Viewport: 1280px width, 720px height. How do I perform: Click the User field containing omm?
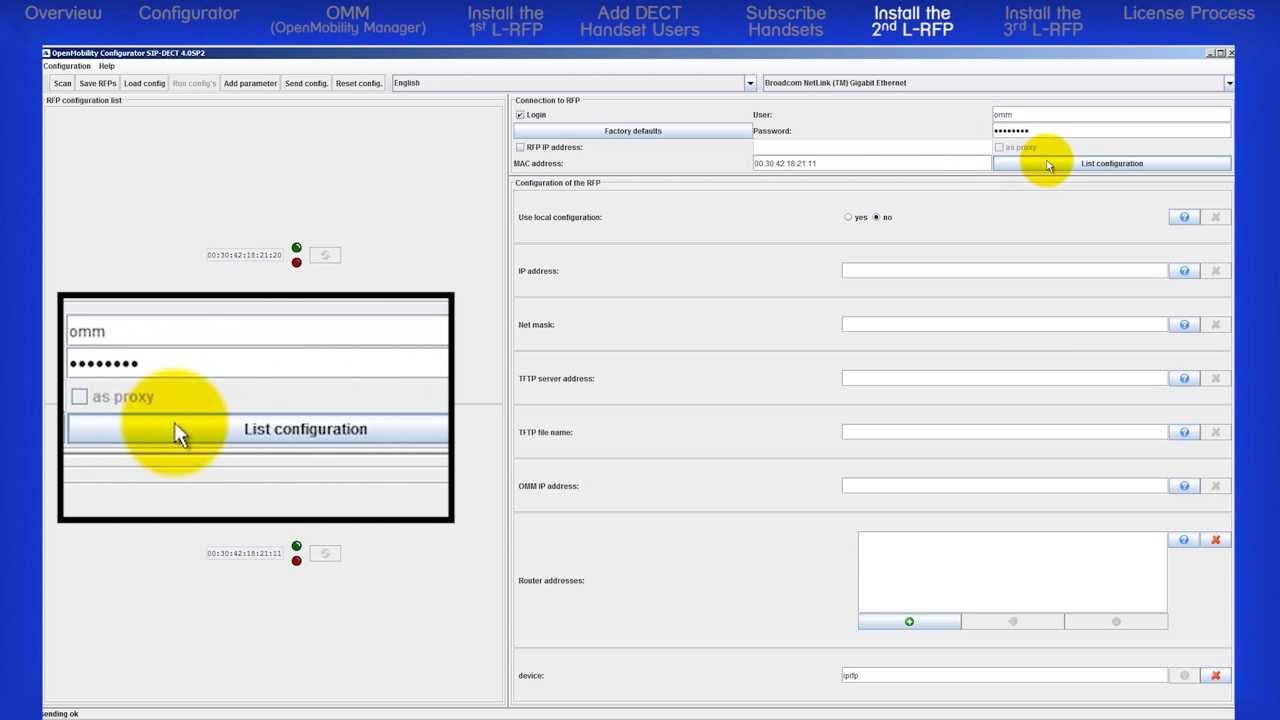click(x=1111, y=115)
